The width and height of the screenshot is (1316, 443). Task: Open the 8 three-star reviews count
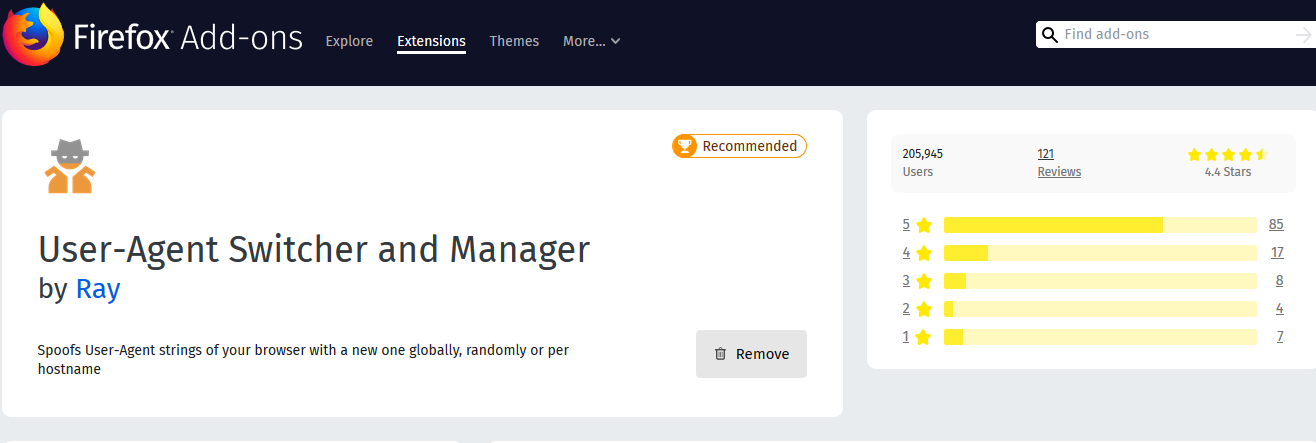coord(1279,280)
